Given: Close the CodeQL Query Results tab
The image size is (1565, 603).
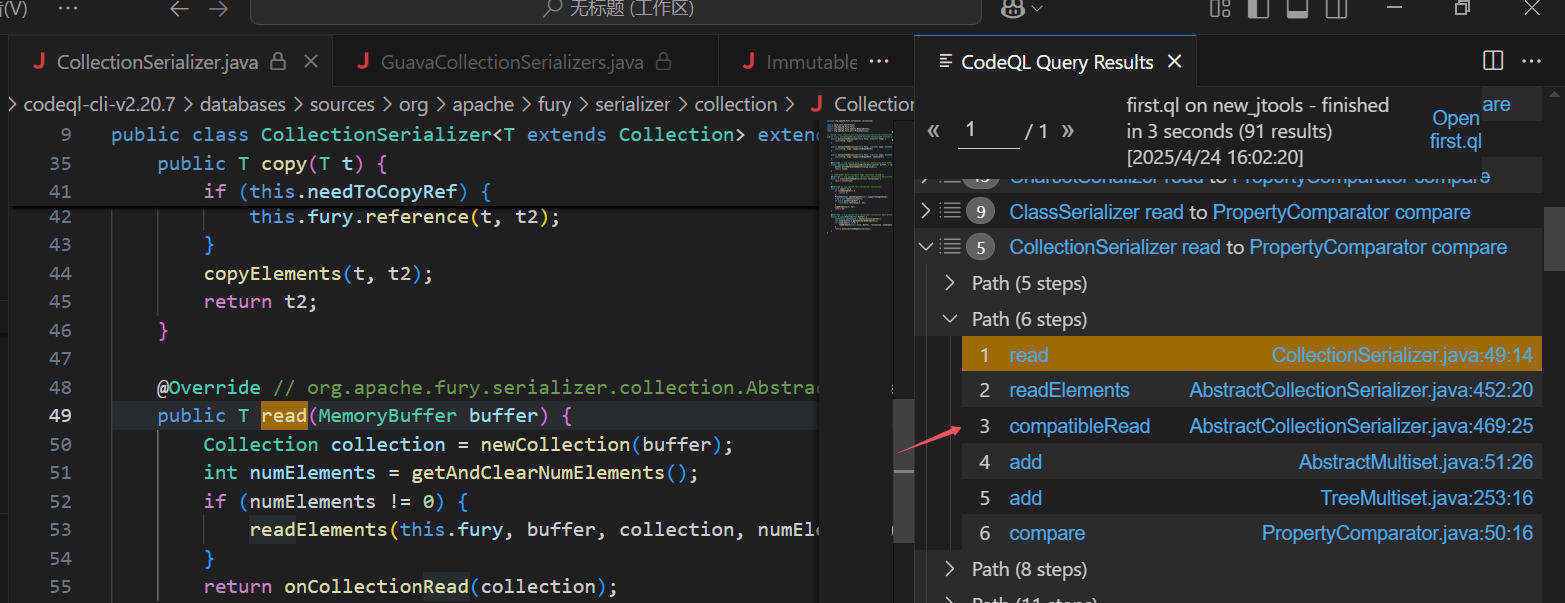Looking at the screenshot, I should tap(1175, 62).
